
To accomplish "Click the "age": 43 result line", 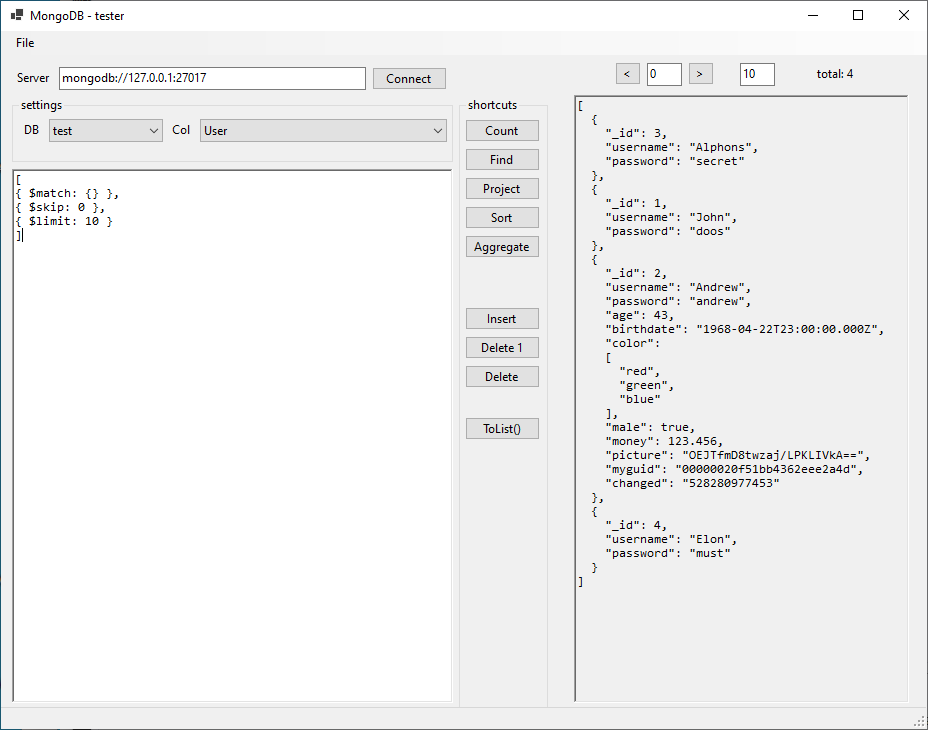I will [x=639, y=316].
